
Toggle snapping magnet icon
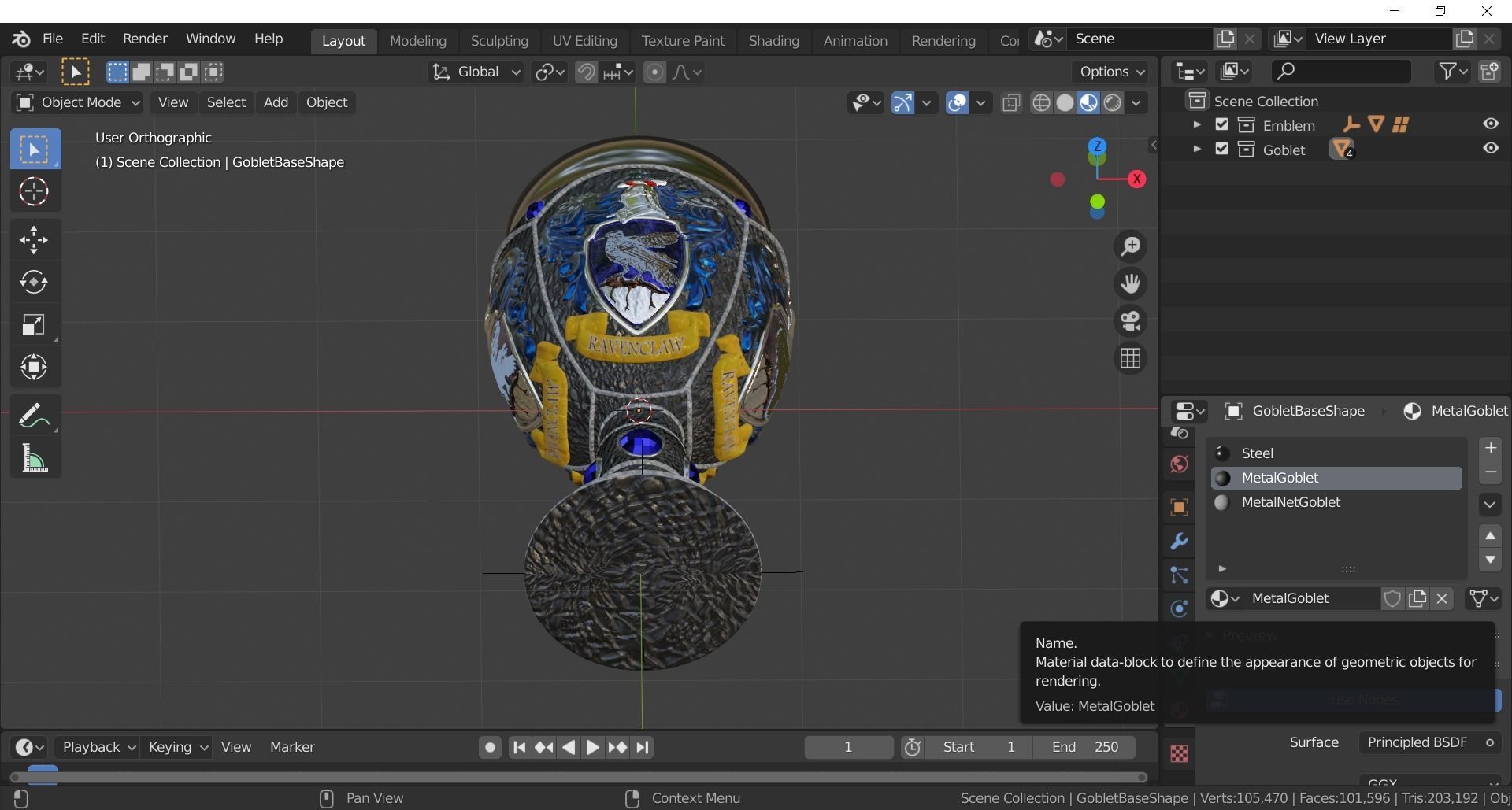coord(586,72)
